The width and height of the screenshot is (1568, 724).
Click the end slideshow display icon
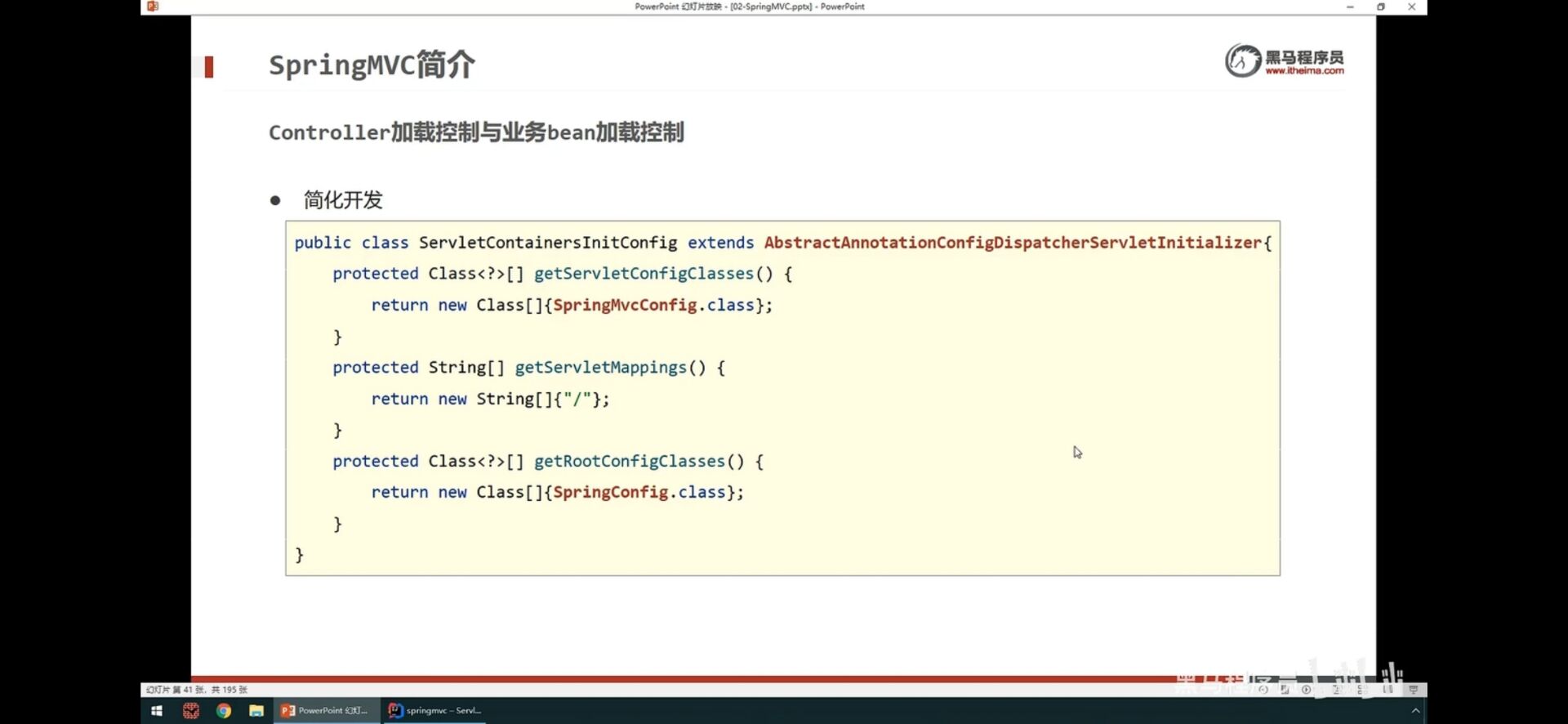click(x=1414, y=690)
